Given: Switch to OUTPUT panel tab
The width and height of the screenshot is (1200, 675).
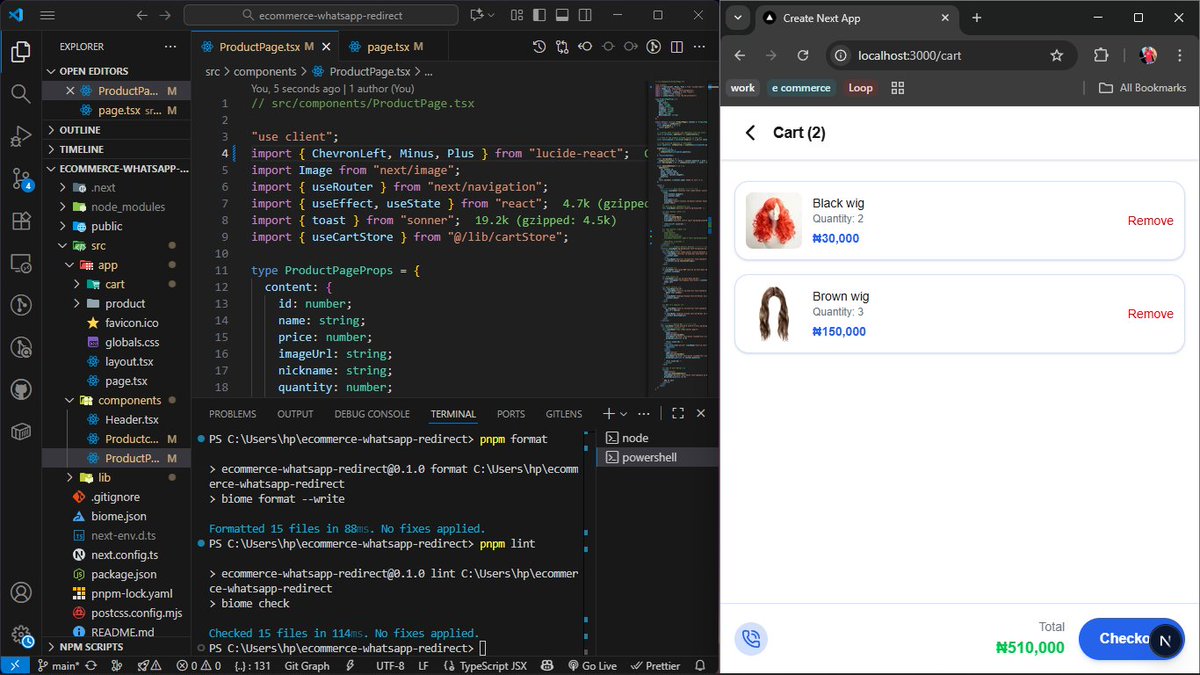Looking at the screenshot, I should [295, 414].
